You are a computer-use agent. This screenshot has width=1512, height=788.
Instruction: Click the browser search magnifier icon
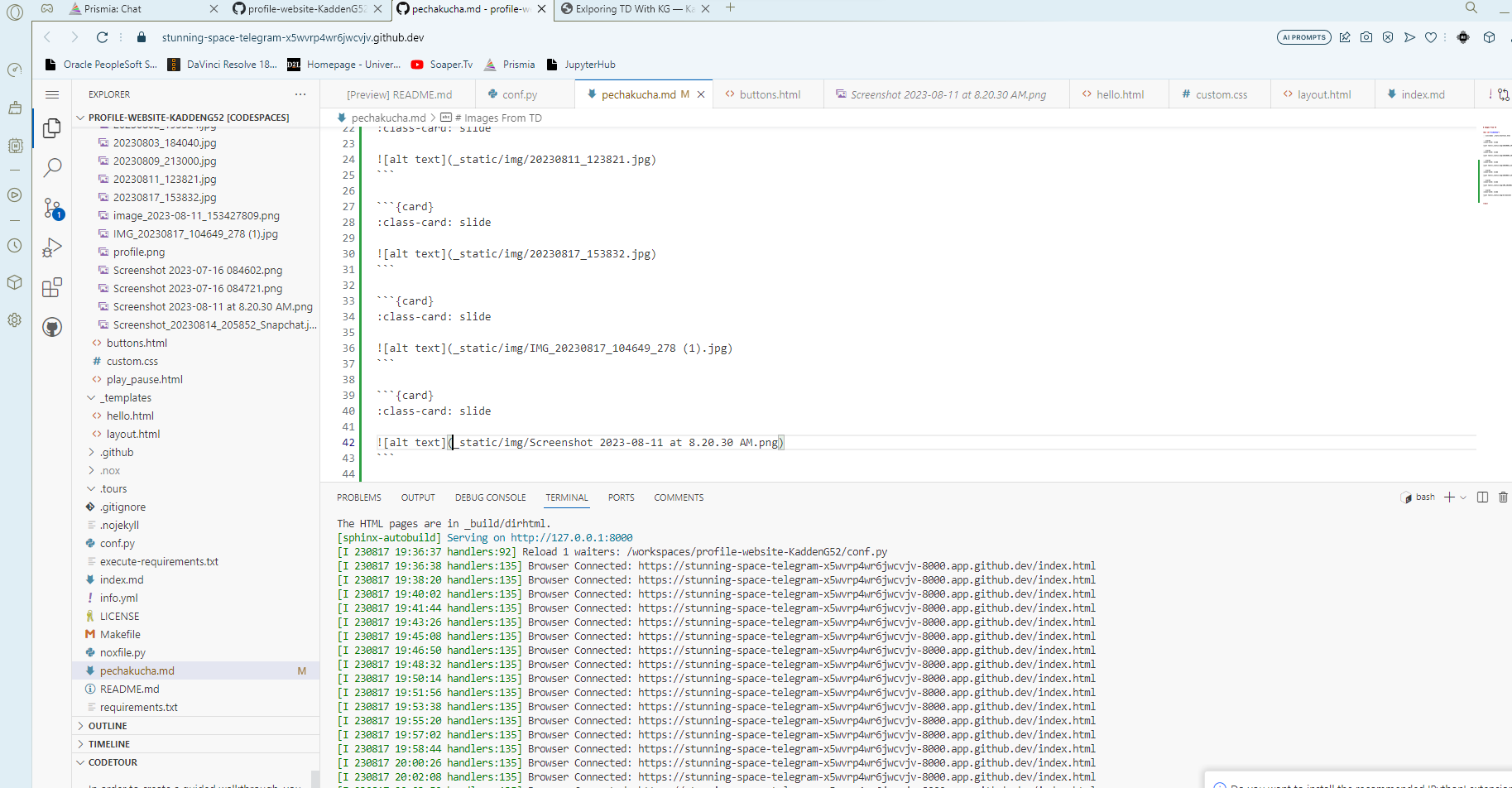[x=1471, y=8]
